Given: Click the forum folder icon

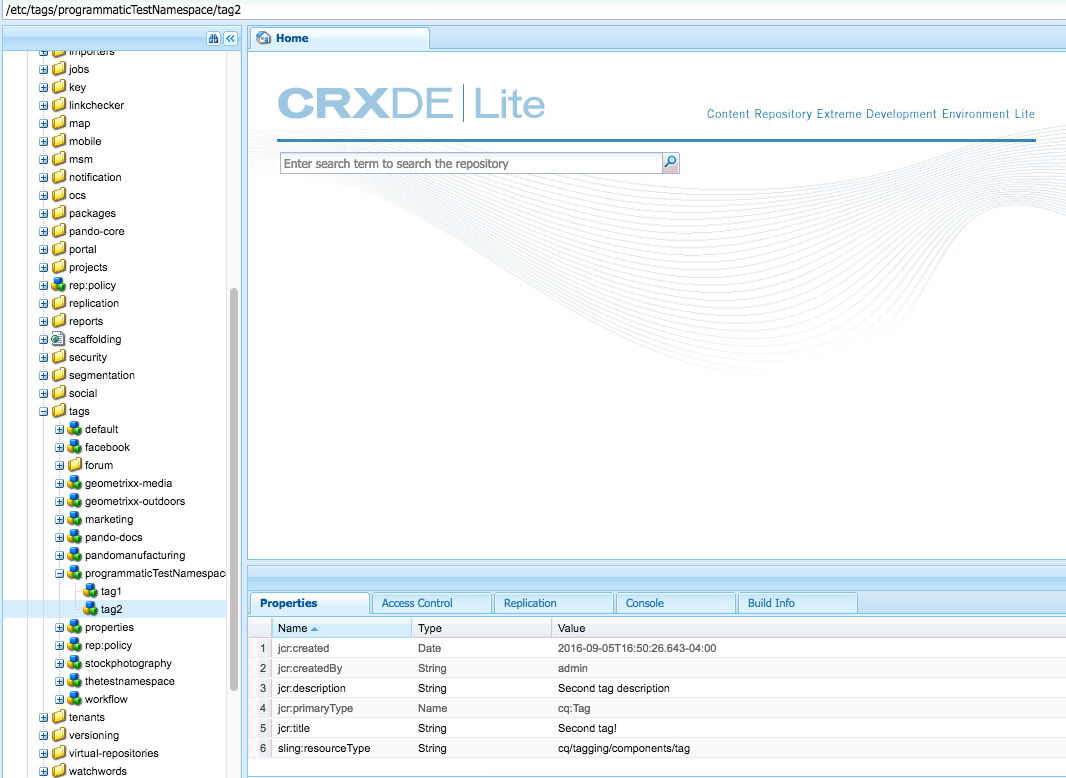Looking at the screenshot, I should 75,465.
